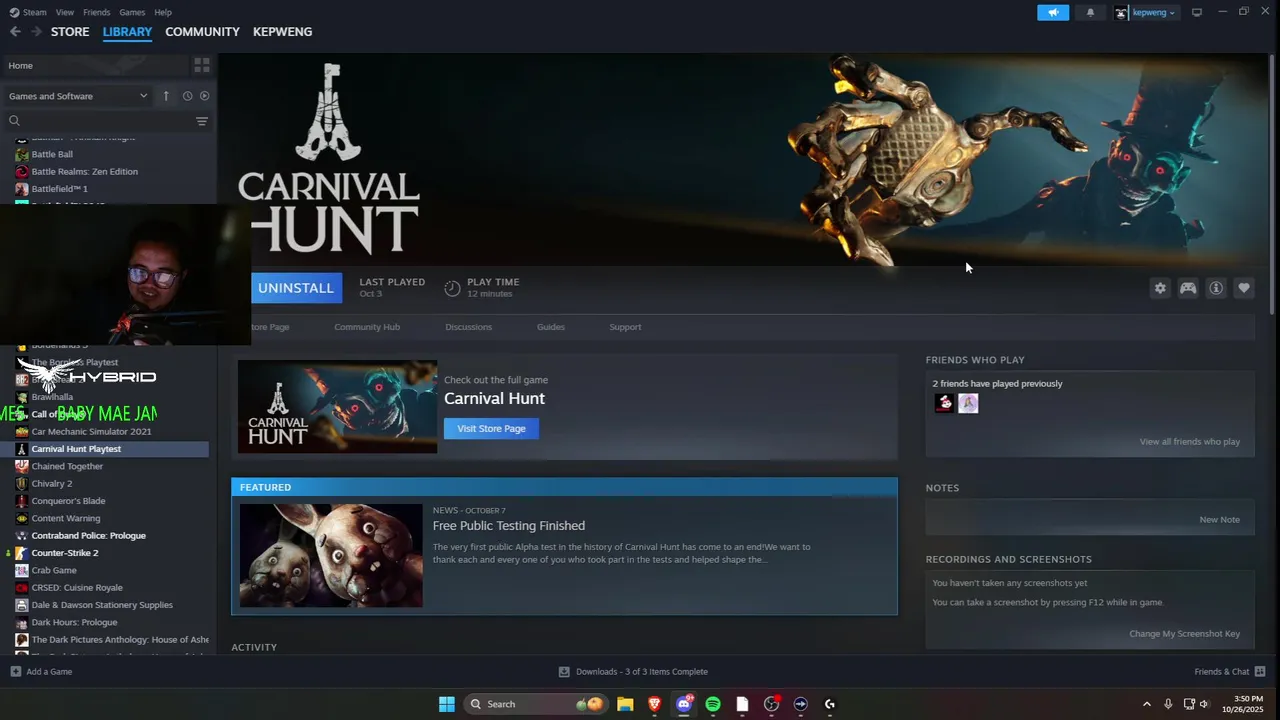Viewport: 1280px width, 720px height.
Task: Change My Screenshot Key
Action: (x=1185, y=634)
